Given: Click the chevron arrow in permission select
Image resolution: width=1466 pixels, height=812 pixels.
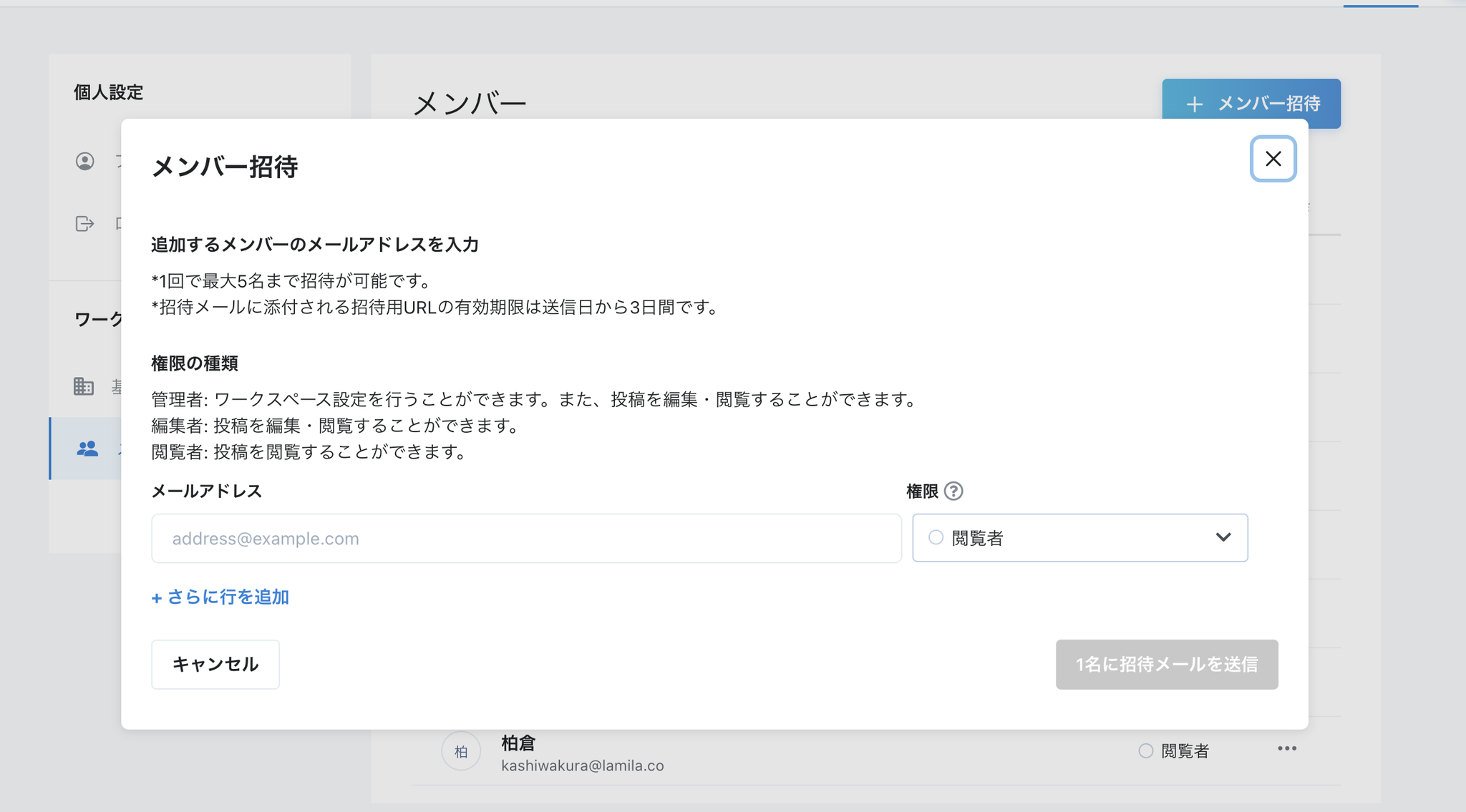Looking at the screenshot, I should click(x=1223, y=537).
